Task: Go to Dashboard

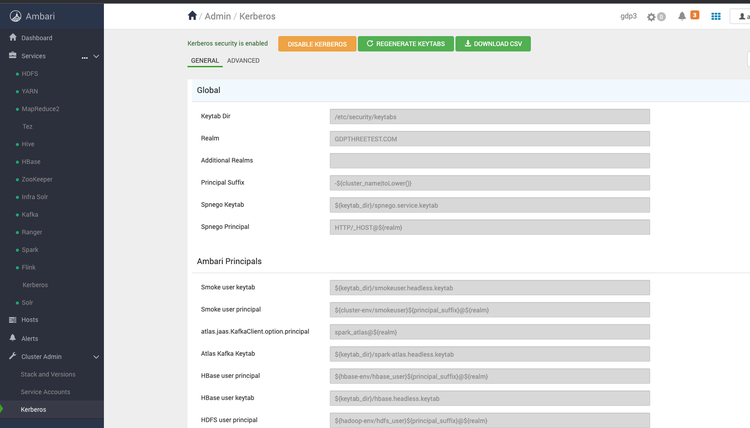Action: pos(37,38)
